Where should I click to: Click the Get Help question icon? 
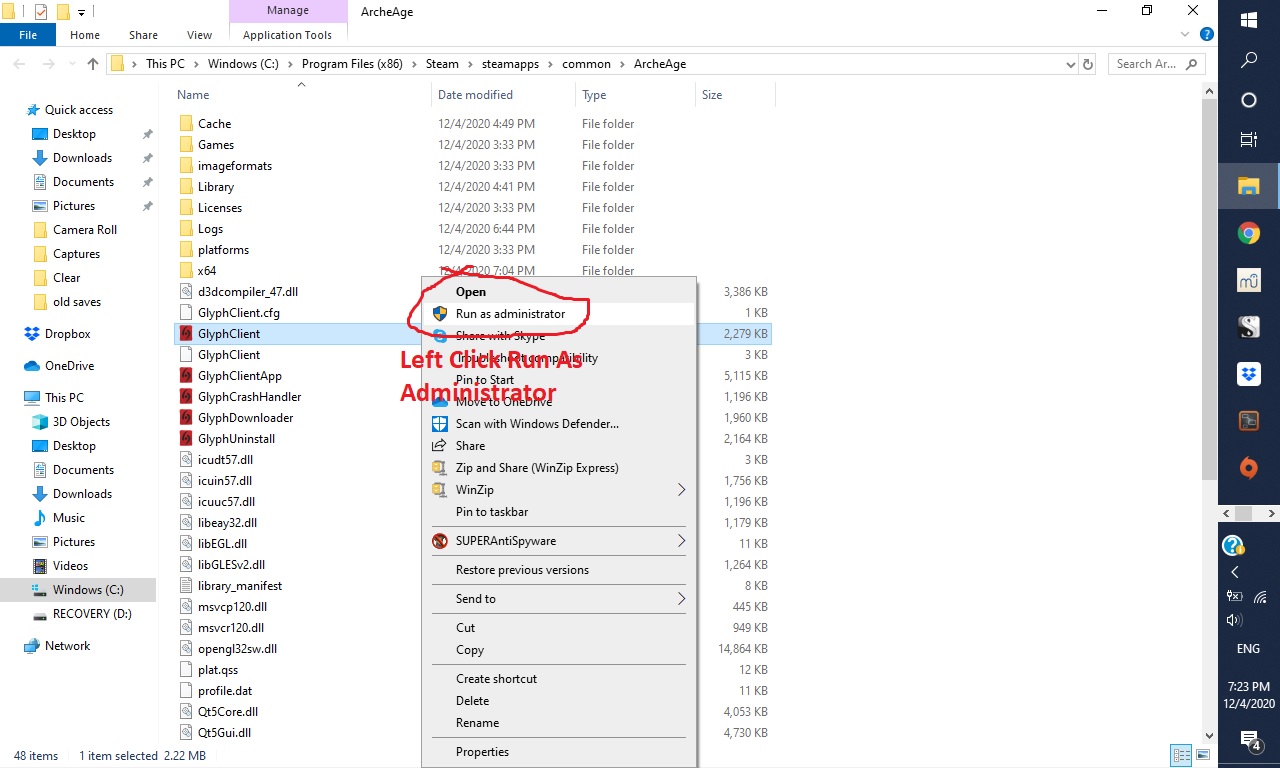pyautogui.click(x=1233, y=546)
